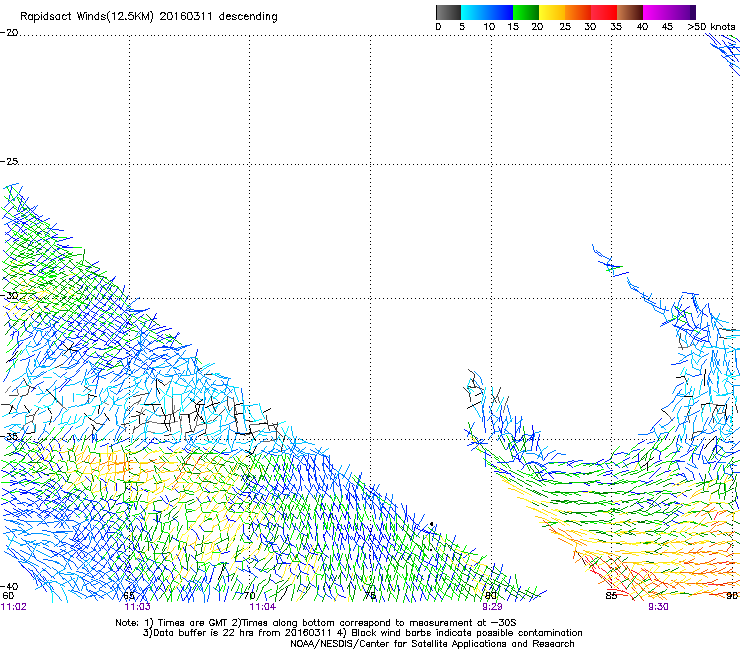Click the brown 35-40 knots legend segment
740x650 pixels.
[630, 12]
